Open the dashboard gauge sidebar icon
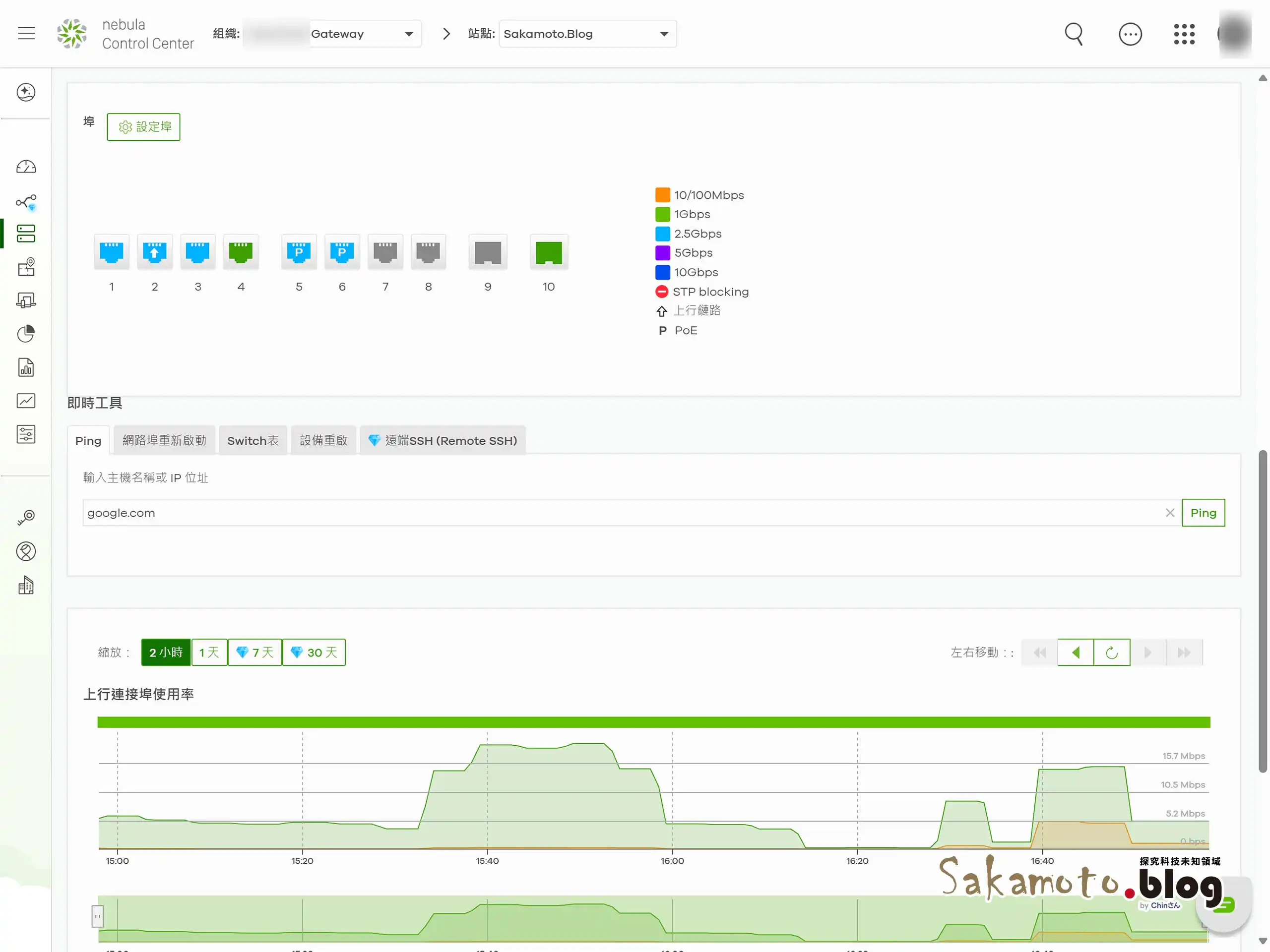 pos(26,167)
